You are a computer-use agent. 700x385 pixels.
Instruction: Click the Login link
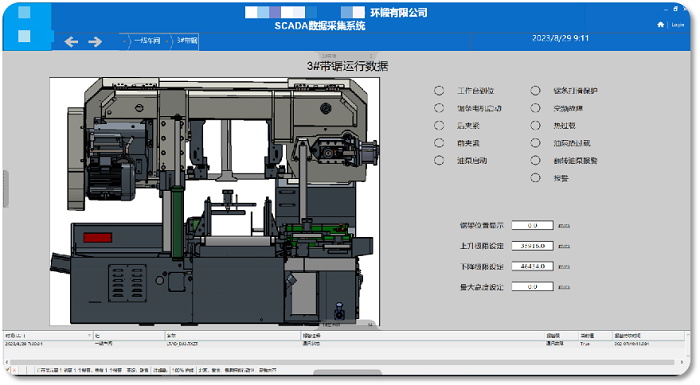tap(678, 25)
